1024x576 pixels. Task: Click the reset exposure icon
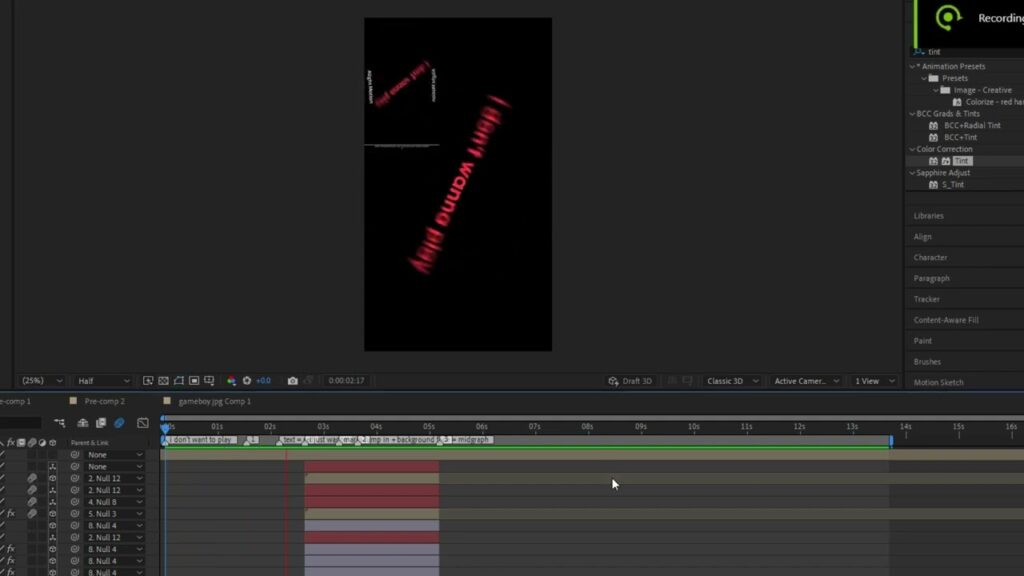pyautogui.click(x=246, y=381)
